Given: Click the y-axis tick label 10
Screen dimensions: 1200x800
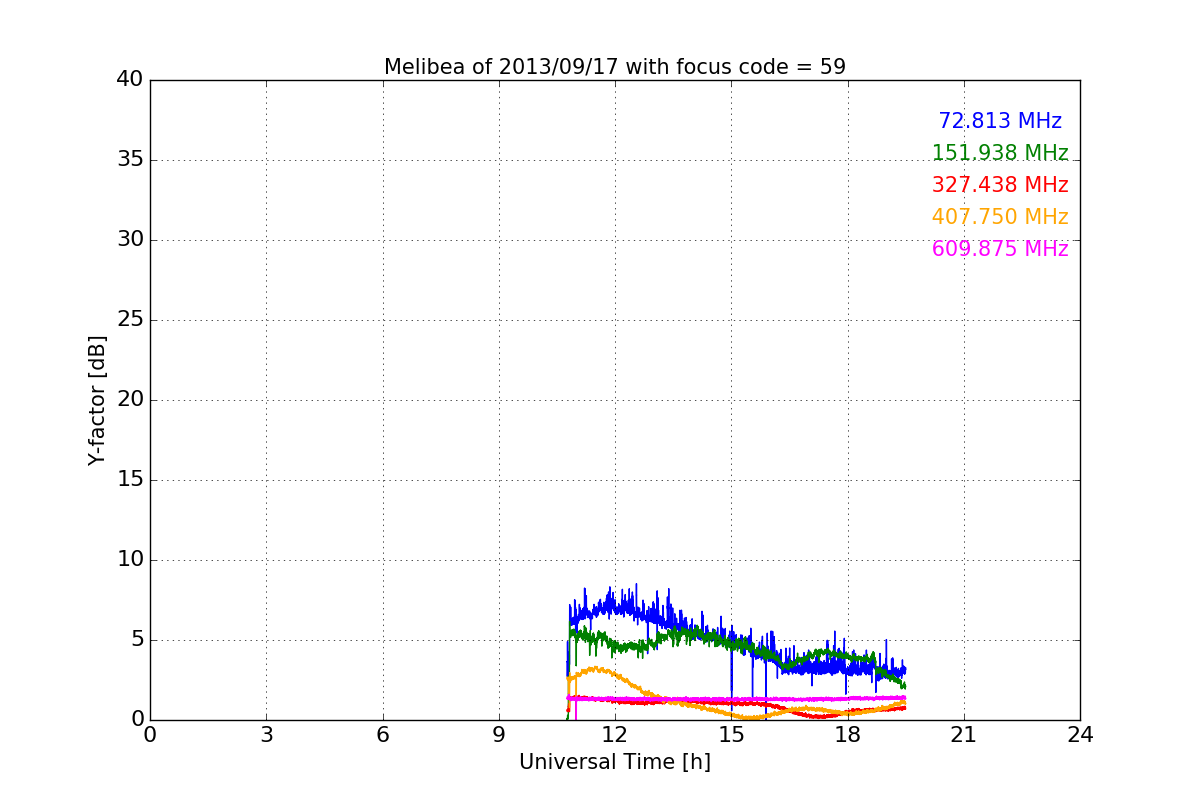Looking at the screenshot, I should point(130,560).
